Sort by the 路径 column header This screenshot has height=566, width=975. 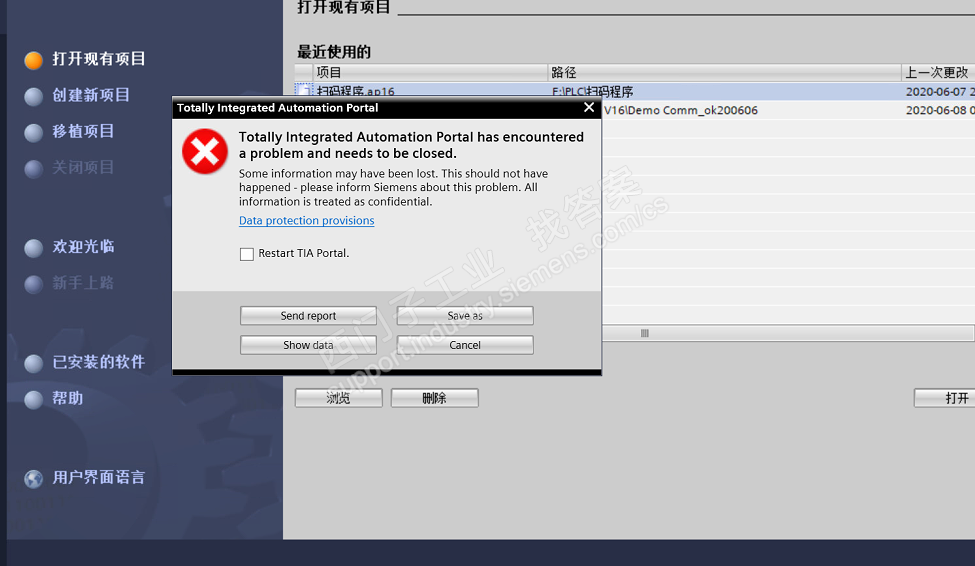[724, 72]
